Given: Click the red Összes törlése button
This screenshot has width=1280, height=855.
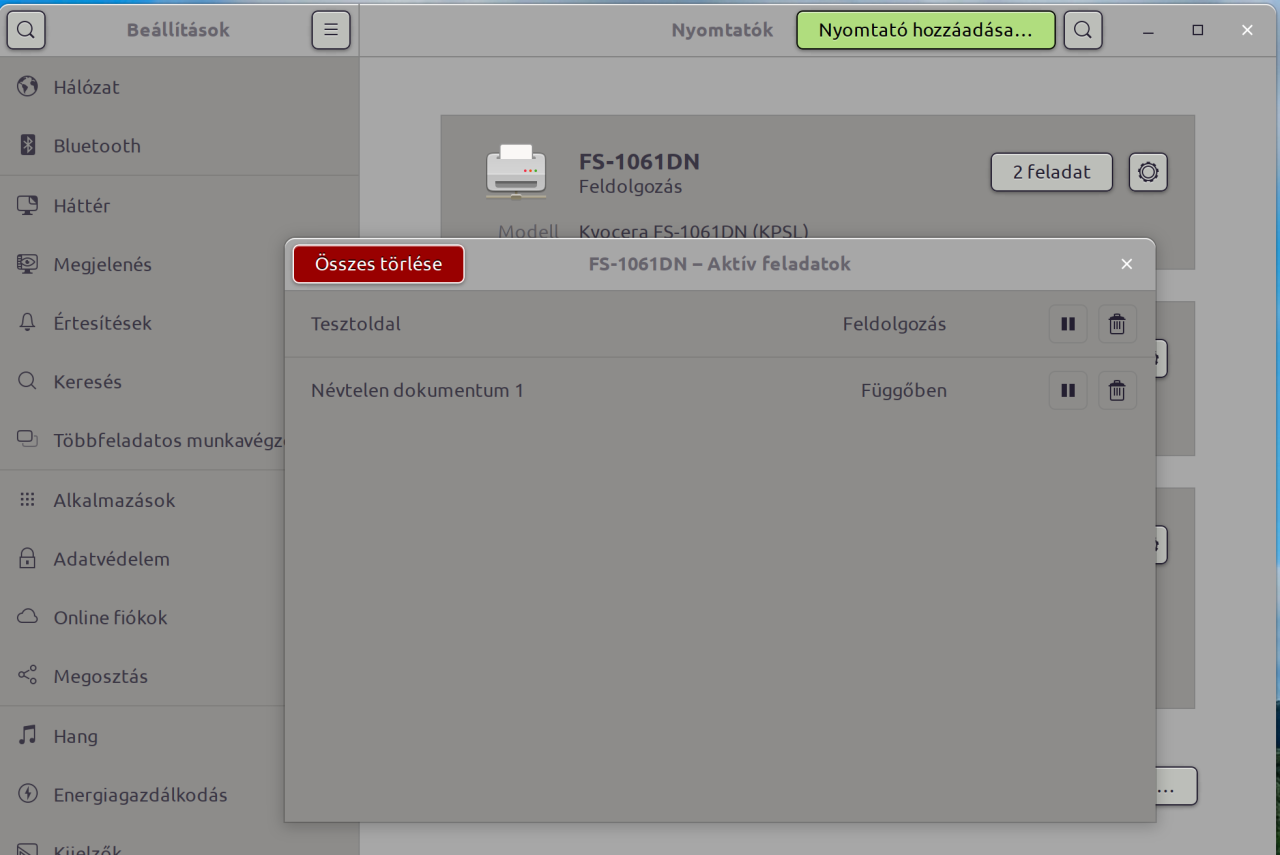Looking at the screenshot, I should click(378, 264).
